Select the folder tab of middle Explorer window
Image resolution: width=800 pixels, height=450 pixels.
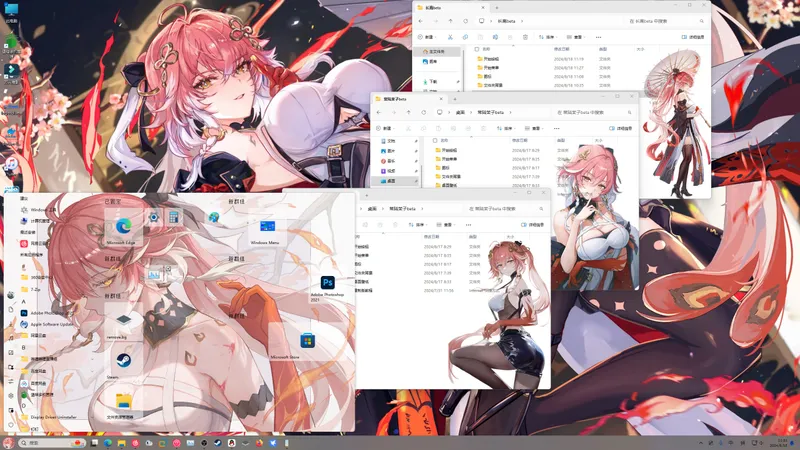coord(408,99)
